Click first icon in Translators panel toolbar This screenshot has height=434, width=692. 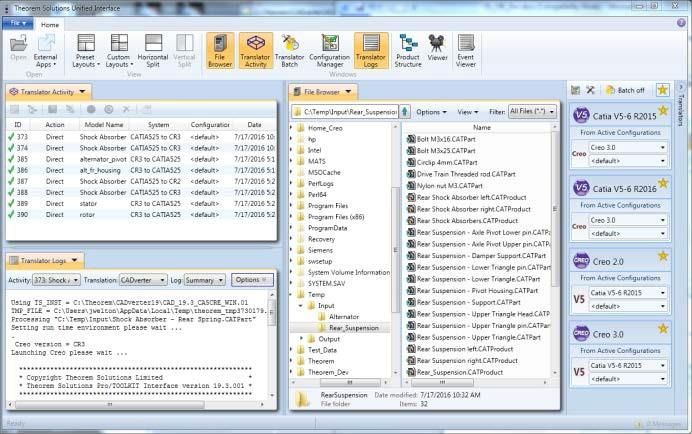(575, 90)
